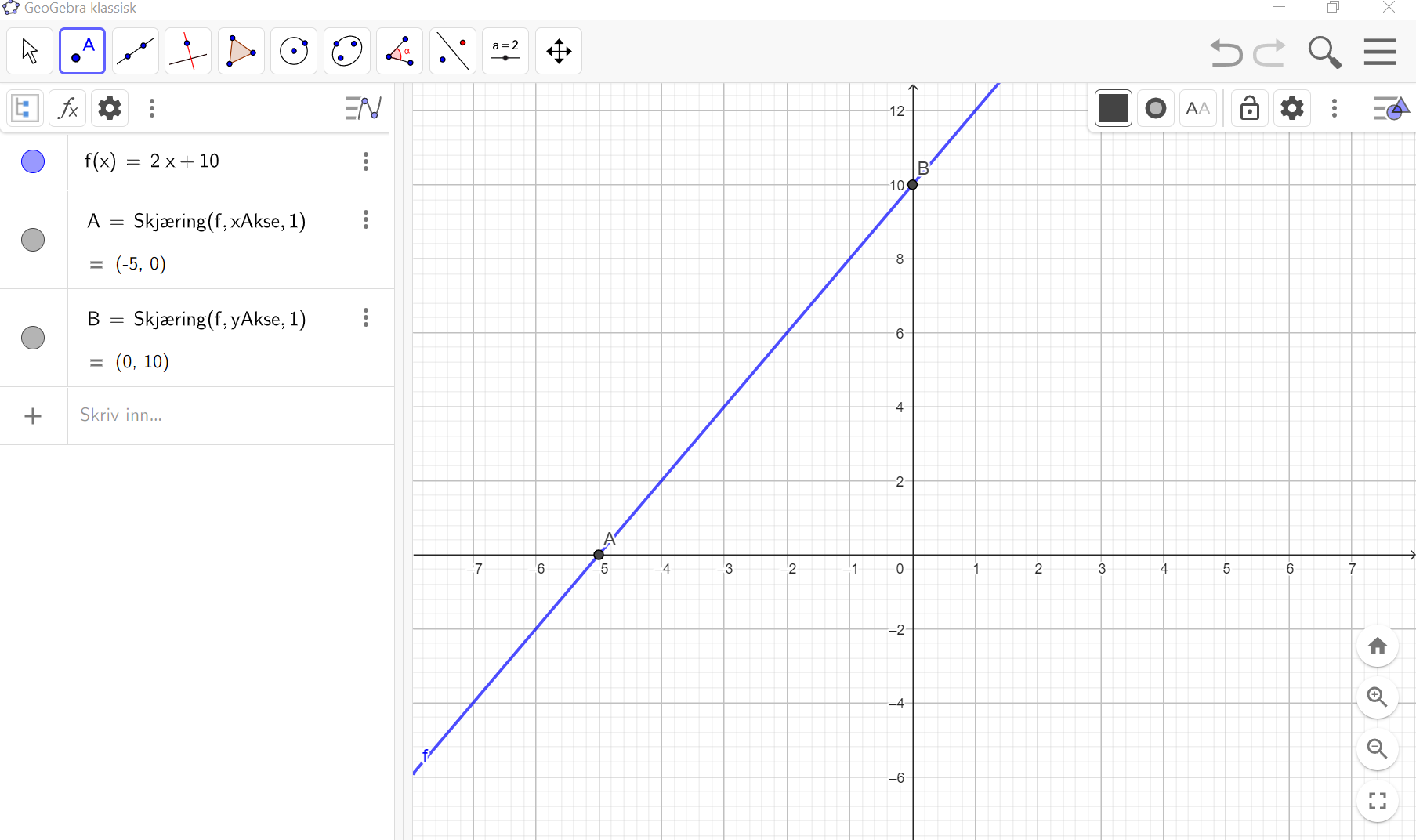Reset view with the home button
The height and width of the screenshot is (840, 1416).
1378,646
